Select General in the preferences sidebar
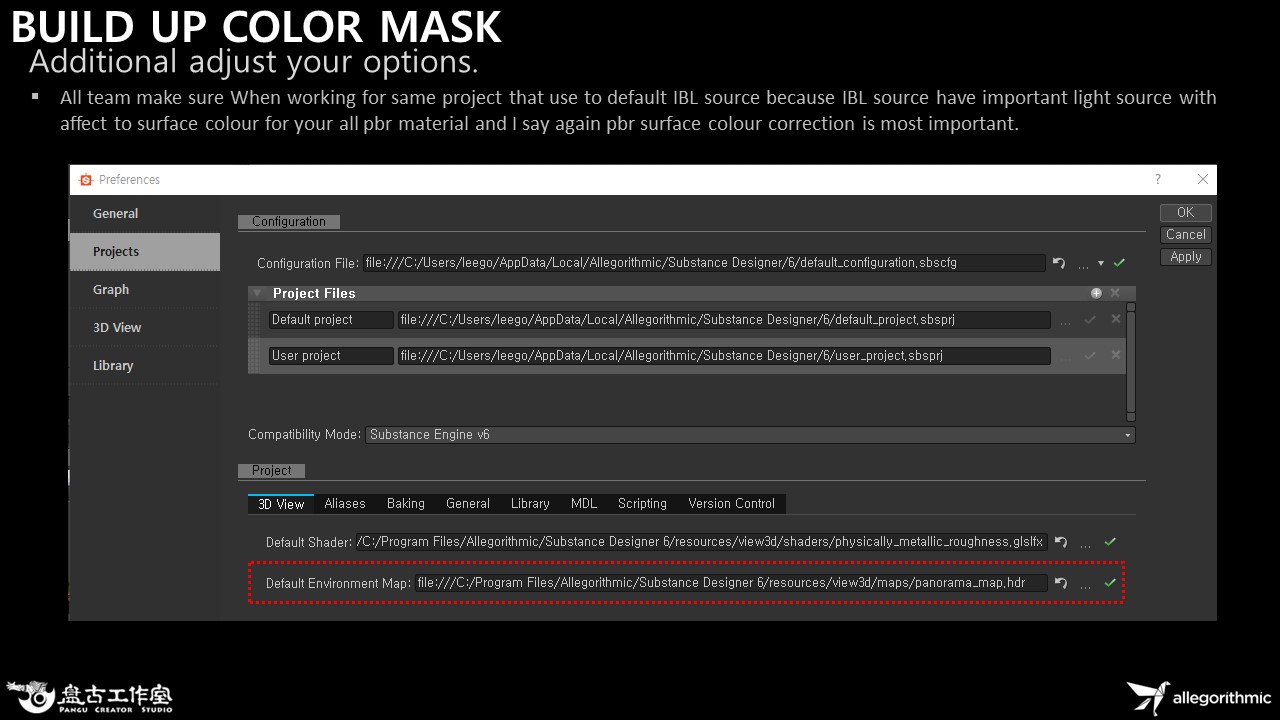1280x720 pixels. 145,213
